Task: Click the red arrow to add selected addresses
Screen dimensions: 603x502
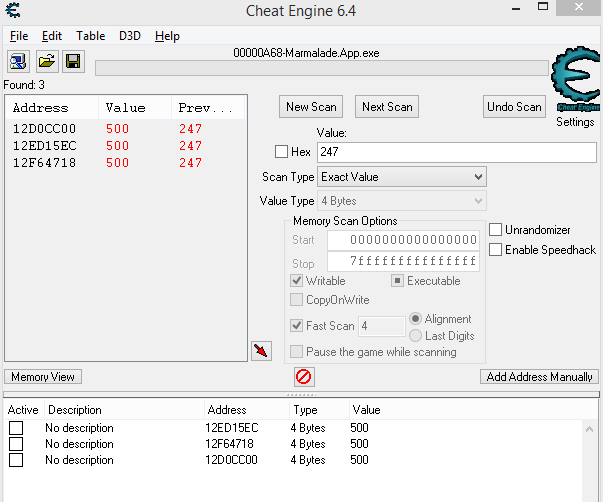Action: 261,350
